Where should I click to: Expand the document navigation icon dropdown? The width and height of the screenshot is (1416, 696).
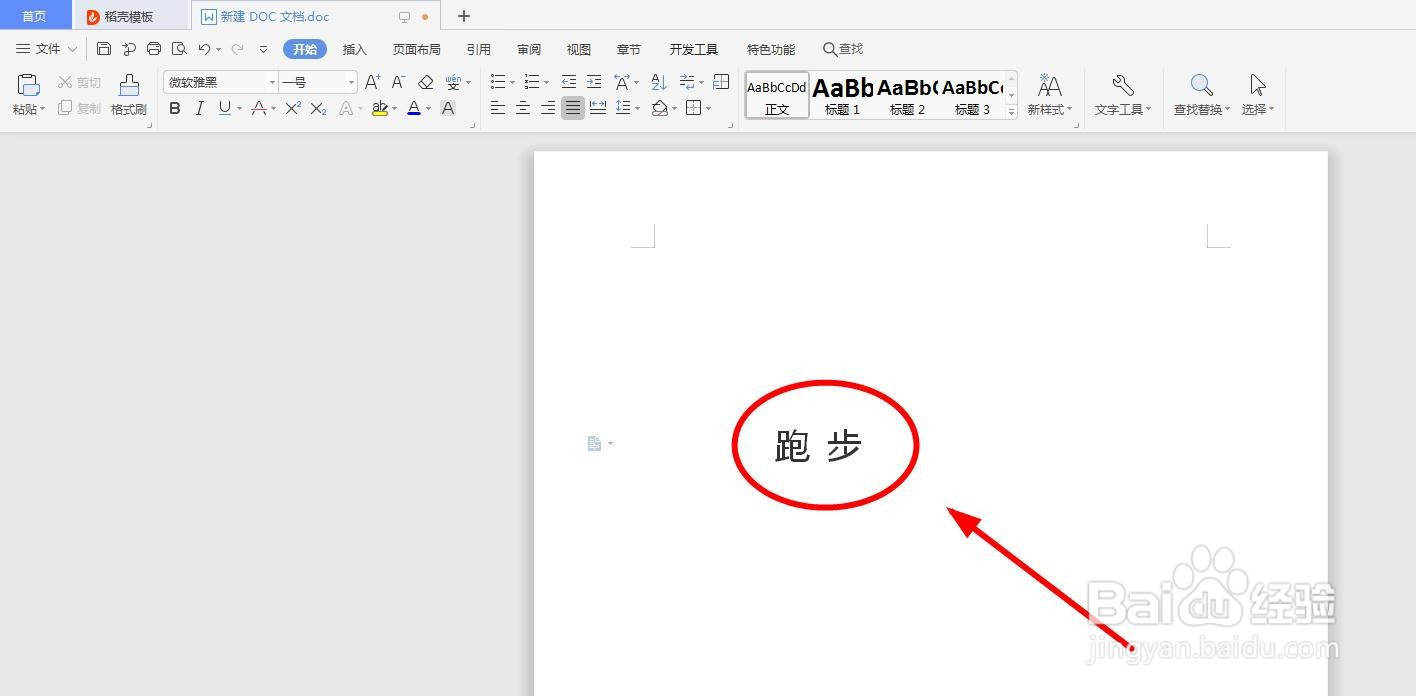(610, 444)
